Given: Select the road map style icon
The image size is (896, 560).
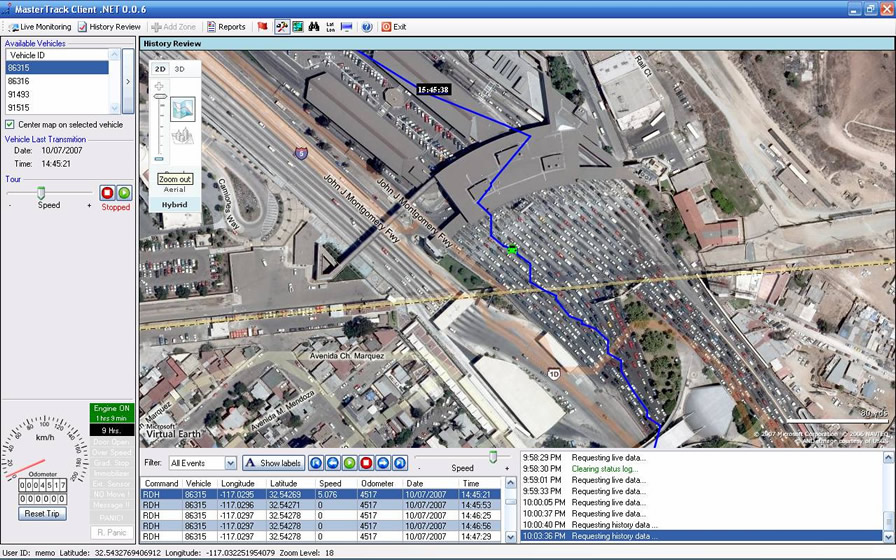Looking at the screenshot, I should point(183,110).
